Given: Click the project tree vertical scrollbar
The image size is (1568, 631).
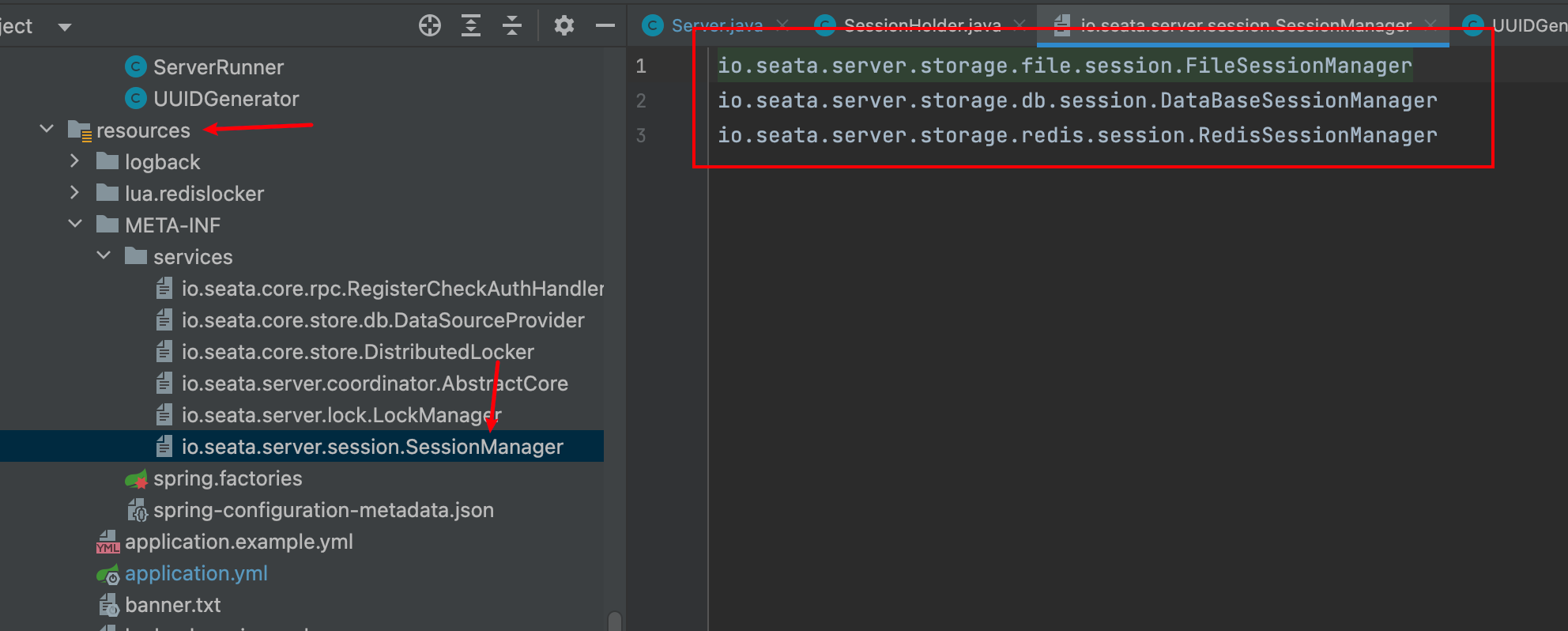Looking at the screenshot, I should pyautogui.click(x=615, y=621).
